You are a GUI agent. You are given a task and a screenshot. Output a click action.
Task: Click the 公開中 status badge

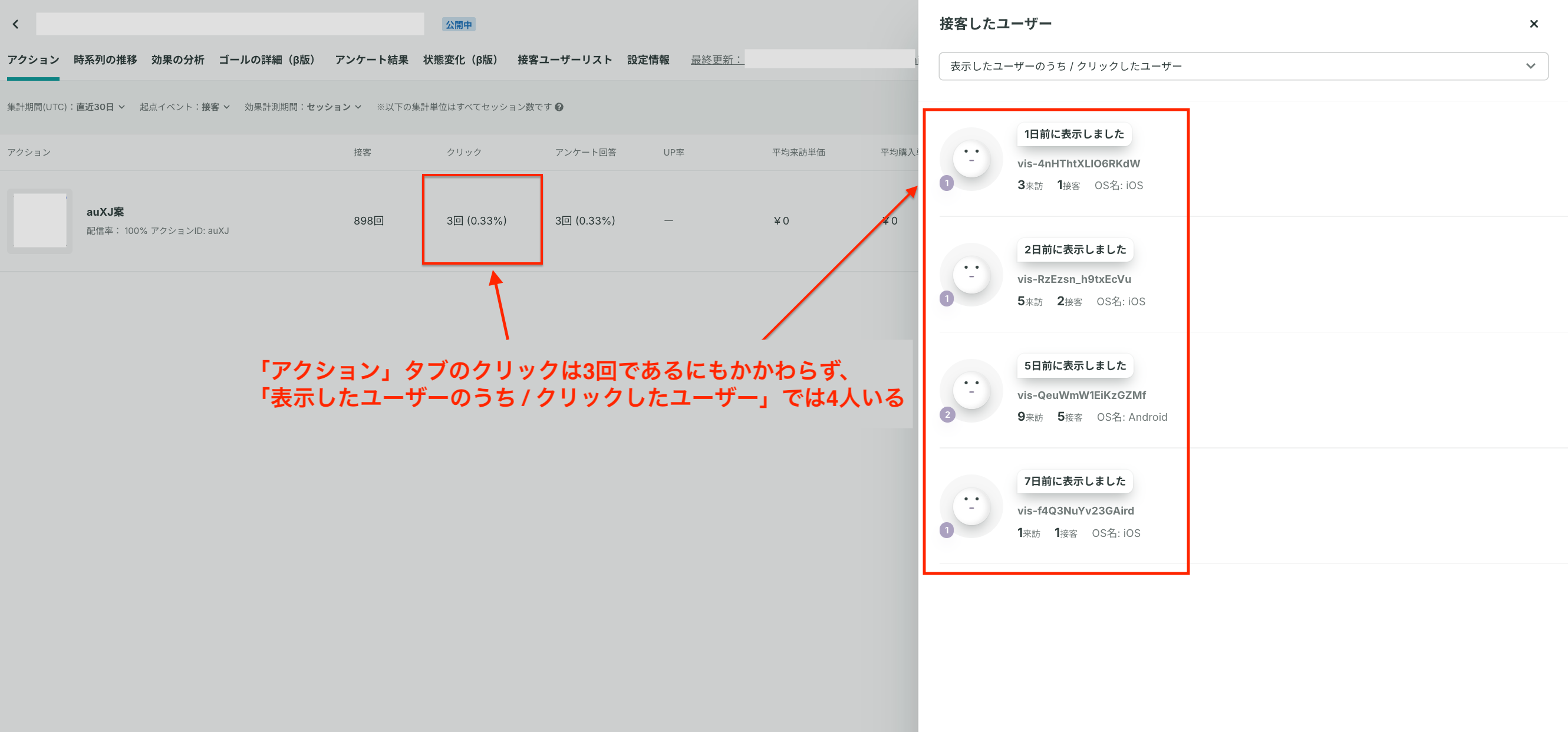pyautogui.click(x=459, y=25)
